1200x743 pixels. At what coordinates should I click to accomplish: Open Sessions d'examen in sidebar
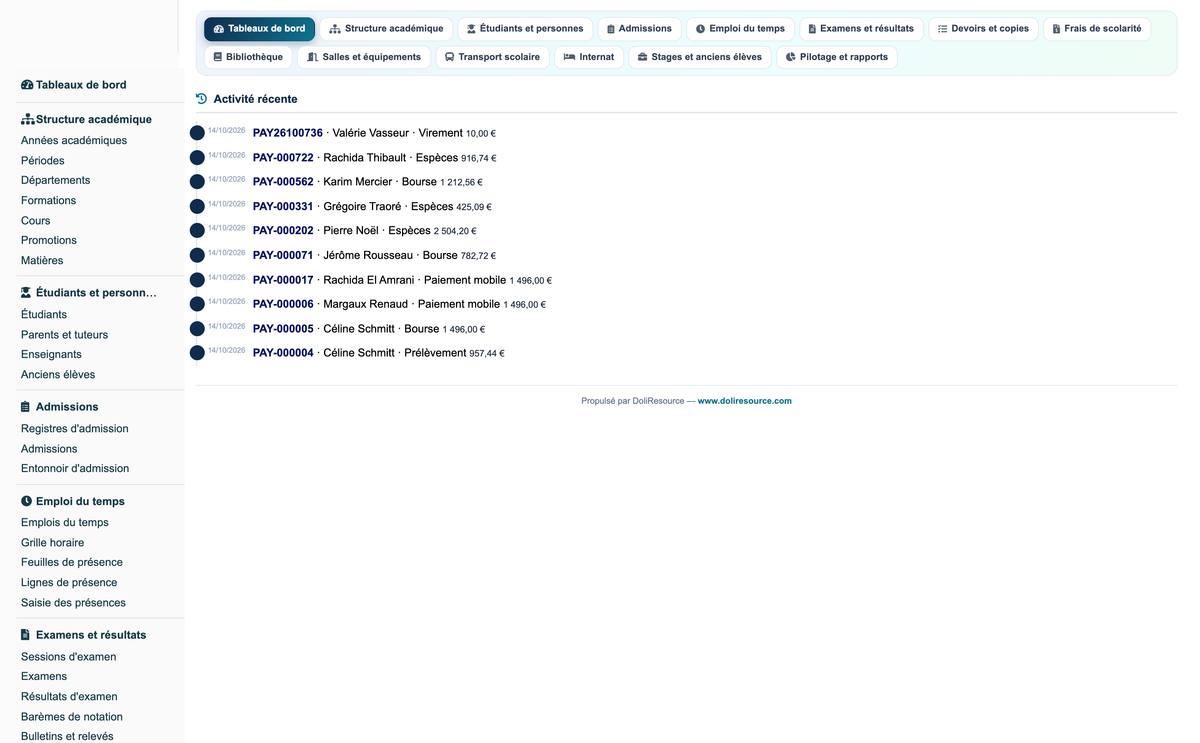coord(69,657)
